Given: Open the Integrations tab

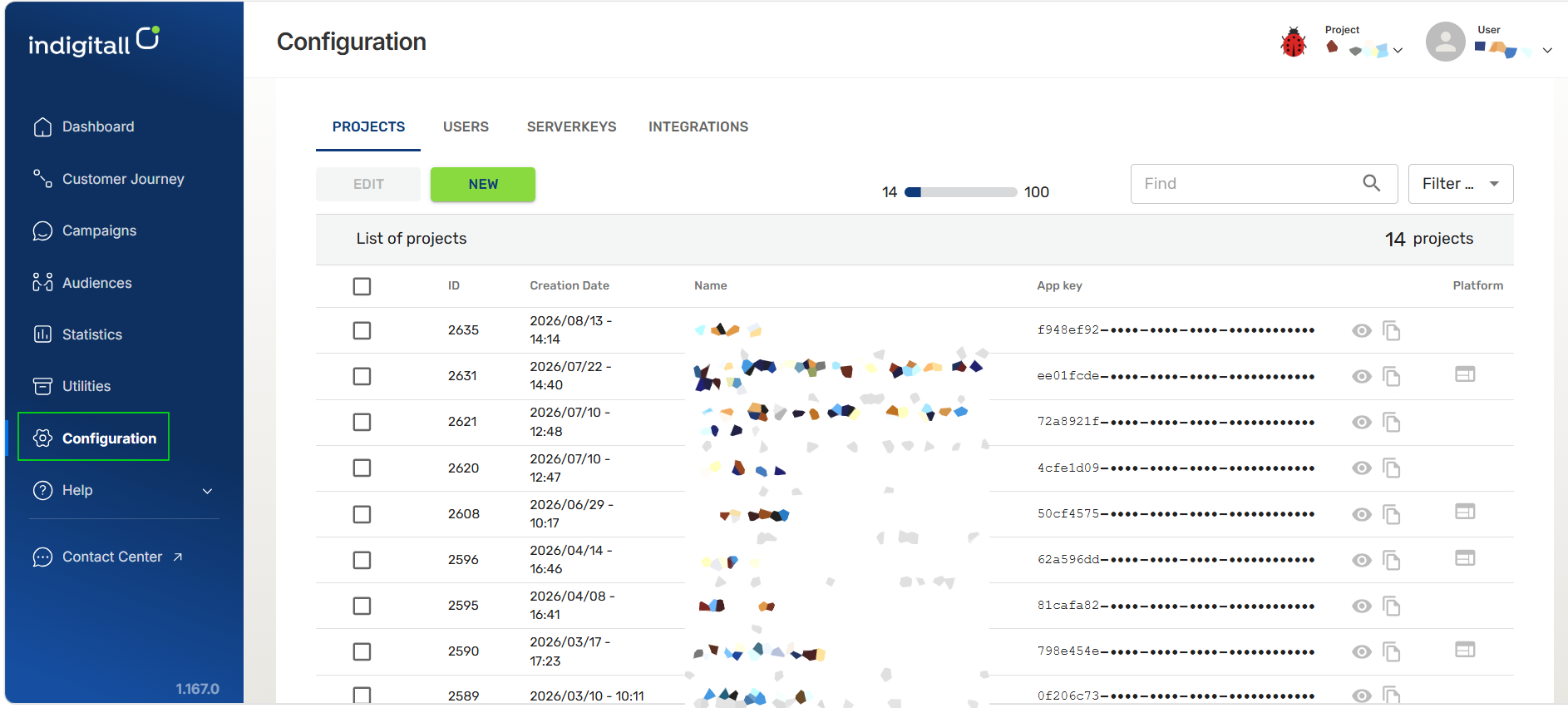Looking at the screenshot, I should click(698, 126).
